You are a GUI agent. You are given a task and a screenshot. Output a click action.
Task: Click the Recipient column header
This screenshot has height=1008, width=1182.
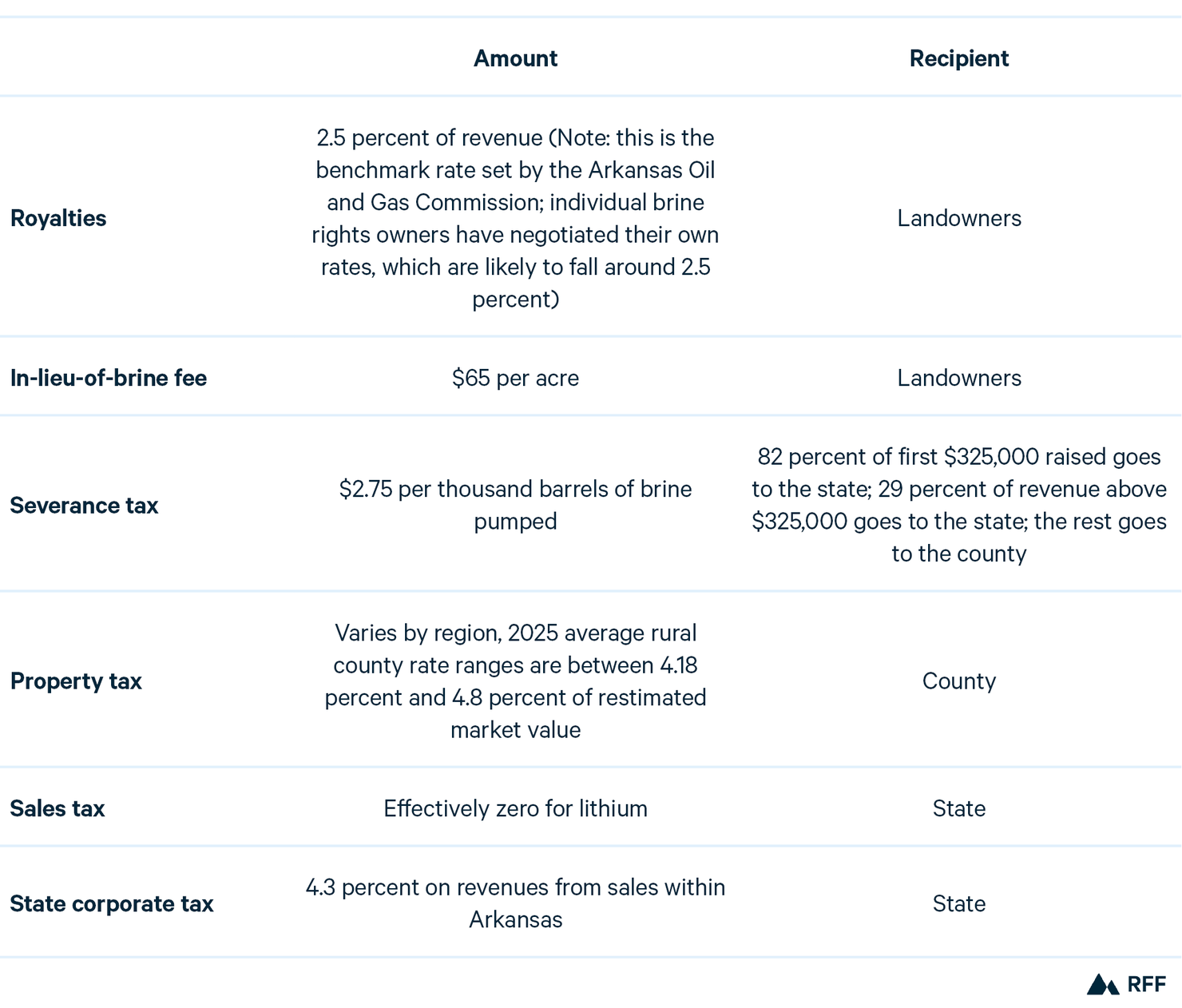pyautogui.click(x=958, y=58)
